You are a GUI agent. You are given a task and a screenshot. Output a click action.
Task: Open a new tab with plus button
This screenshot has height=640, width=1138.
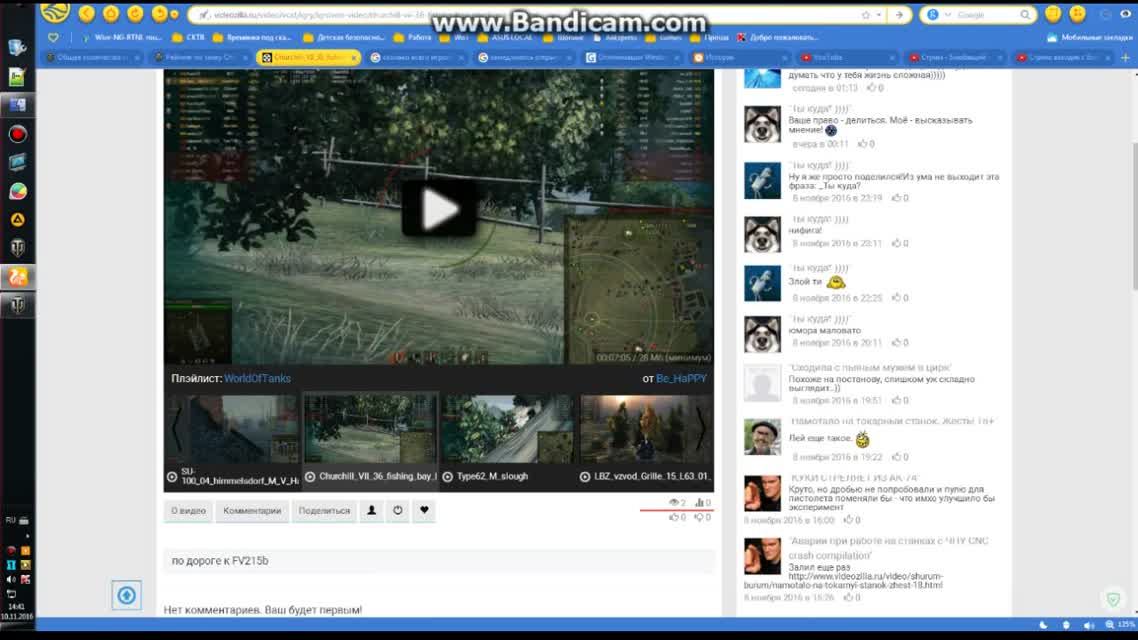coord(1125,57)
